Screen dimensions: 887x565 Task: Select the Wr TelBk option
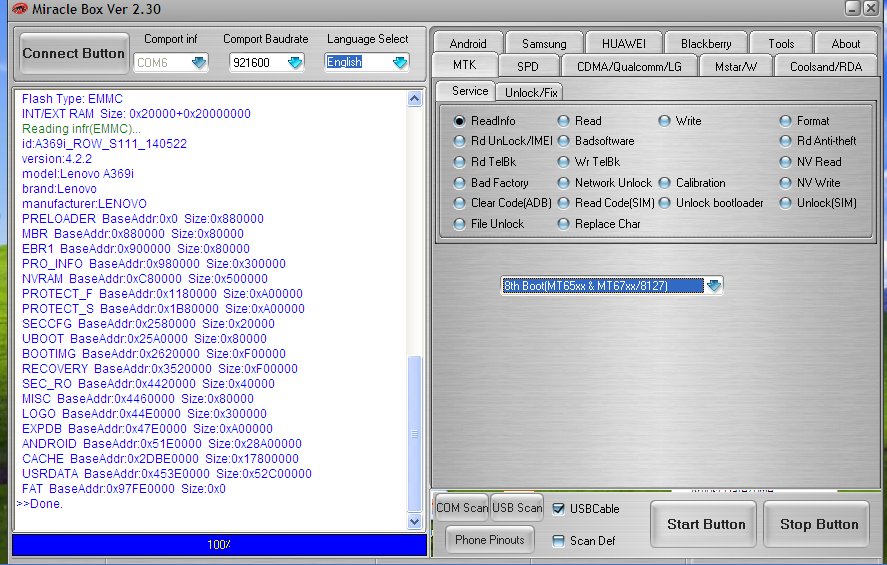tap(563, 162)
